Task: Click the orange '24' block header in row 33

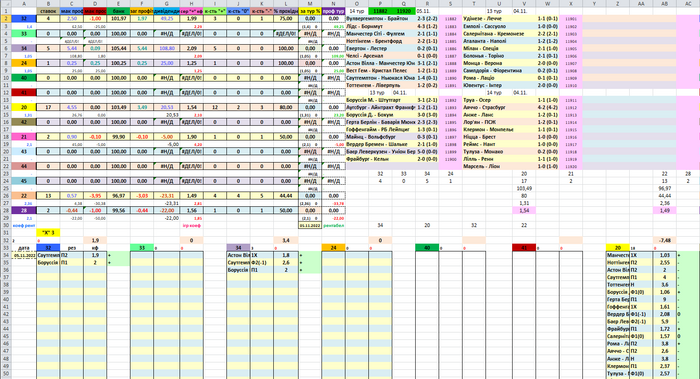Action: [333, 248]
